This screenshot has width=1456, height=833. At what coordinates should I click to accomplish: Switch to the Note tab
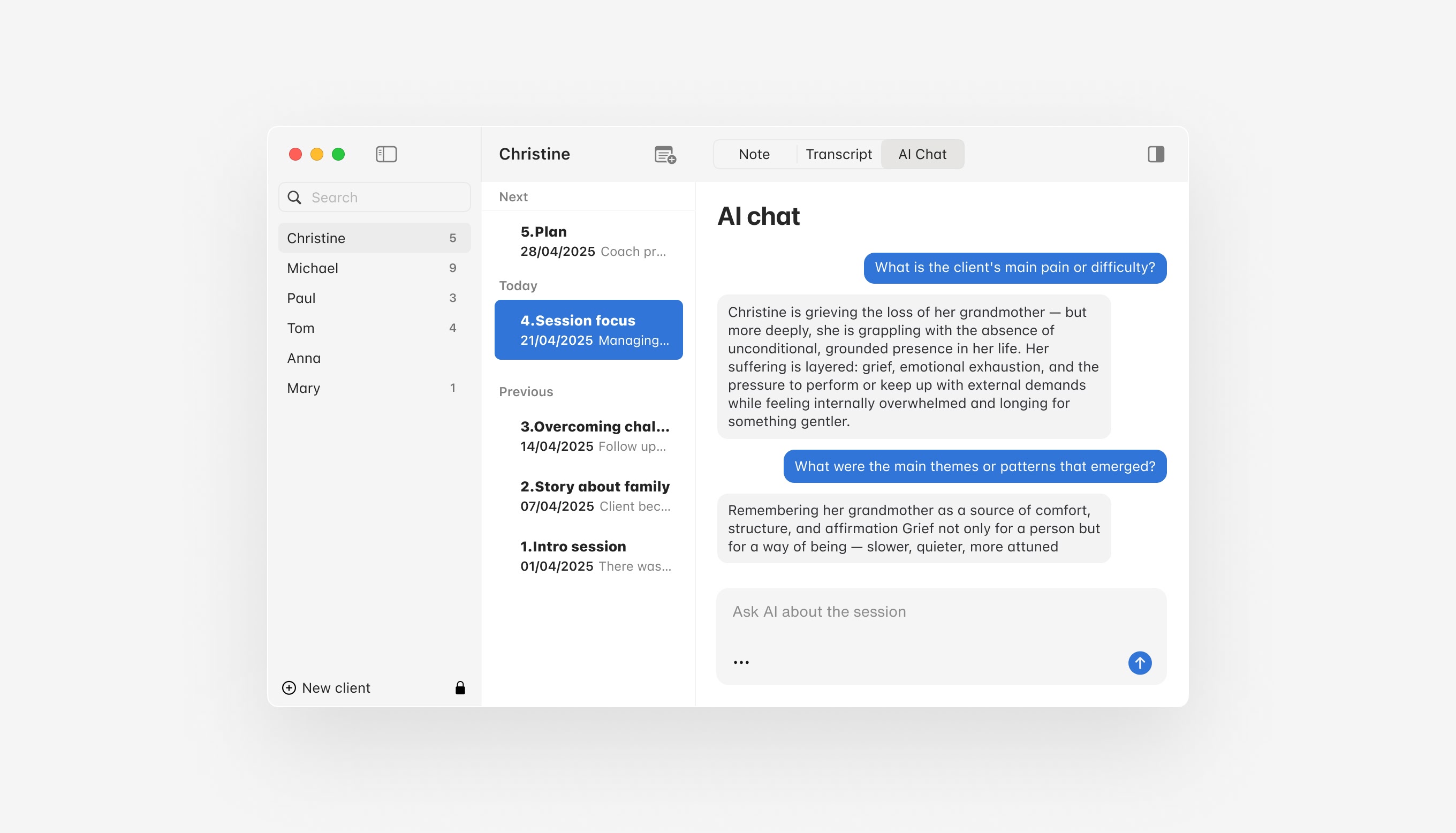click(x=754, y=154)
